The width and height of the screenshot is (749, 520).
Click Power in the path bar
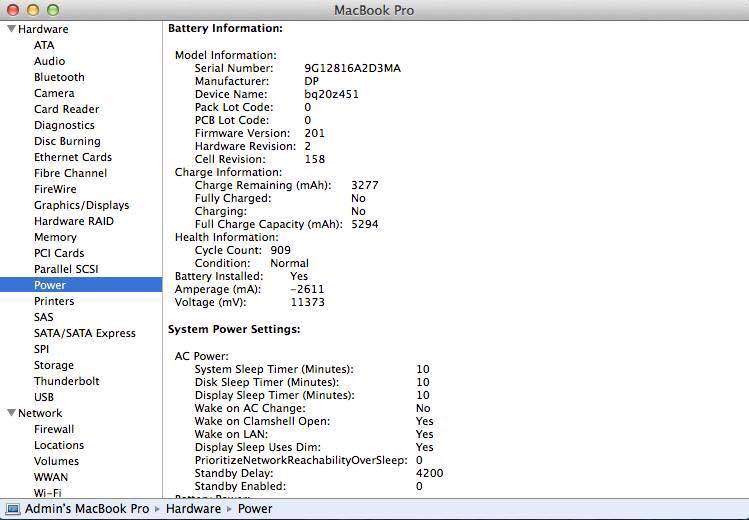click(x=255, y=509)
